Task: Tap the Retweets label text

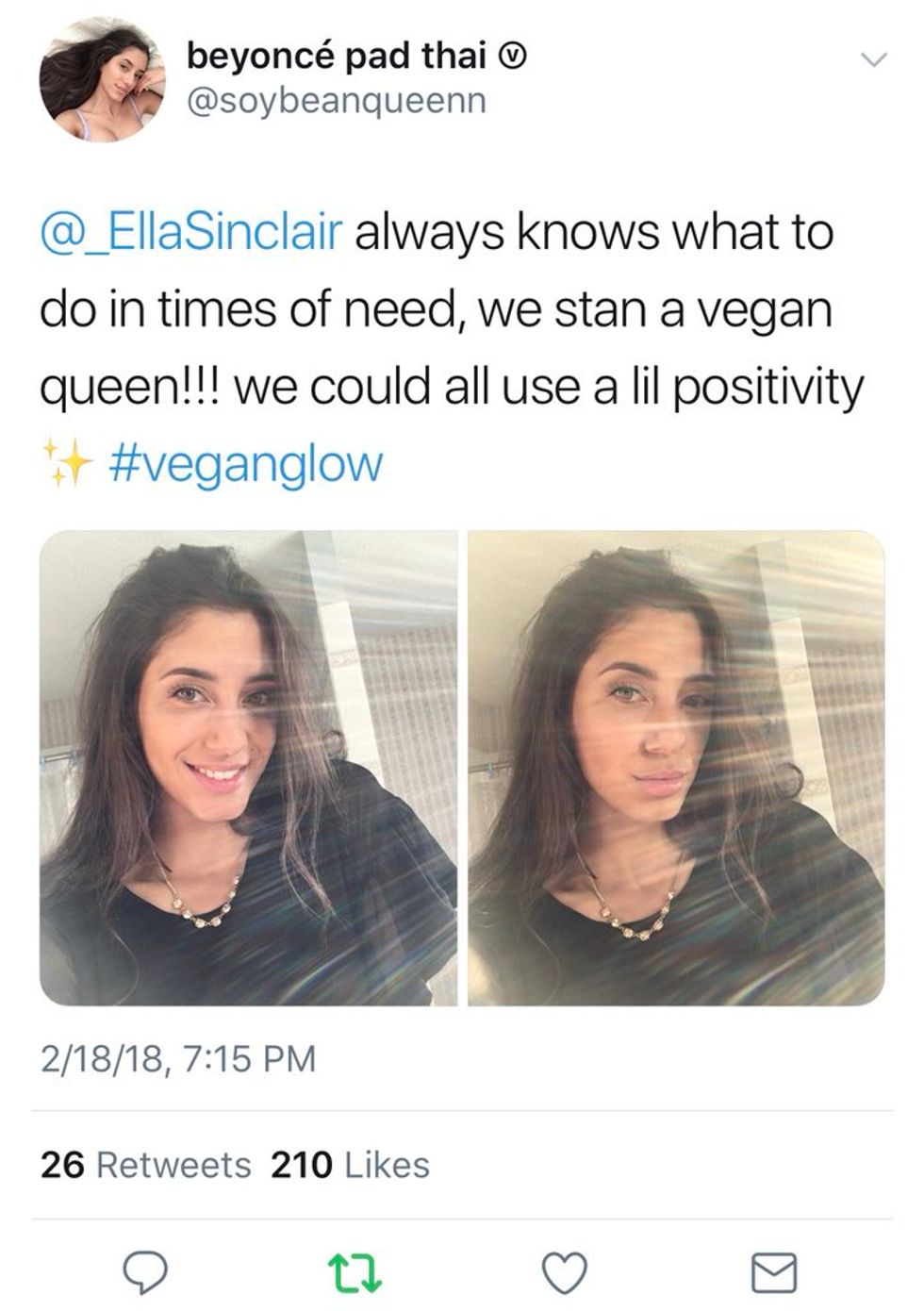Action: point(173,1165)
